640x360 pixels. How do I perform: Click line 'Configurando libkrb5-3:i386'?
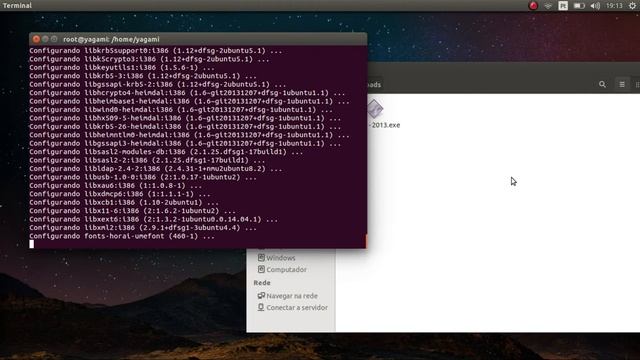click(143, 76)
